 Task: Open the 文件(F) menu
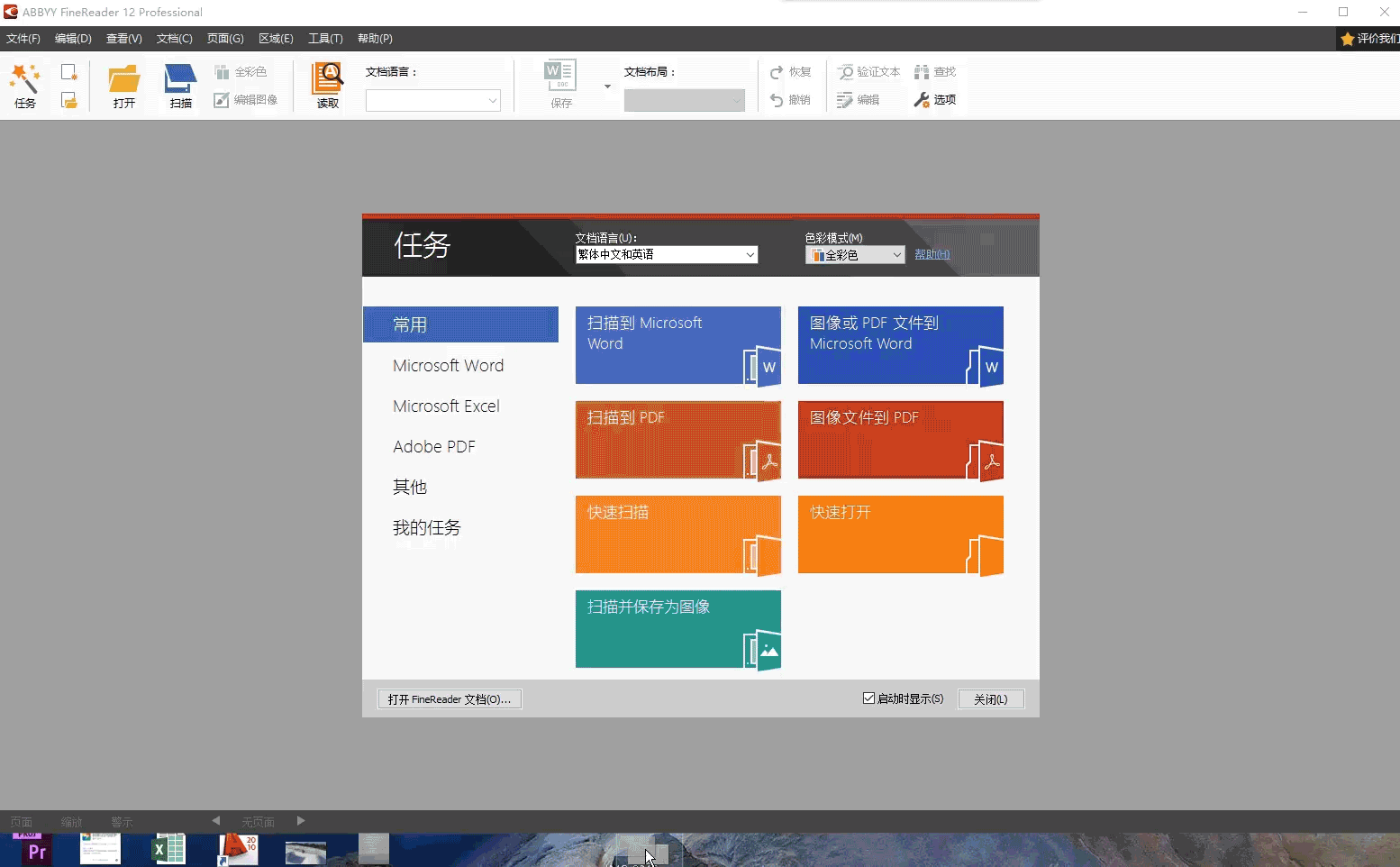(x=23, y=39)
